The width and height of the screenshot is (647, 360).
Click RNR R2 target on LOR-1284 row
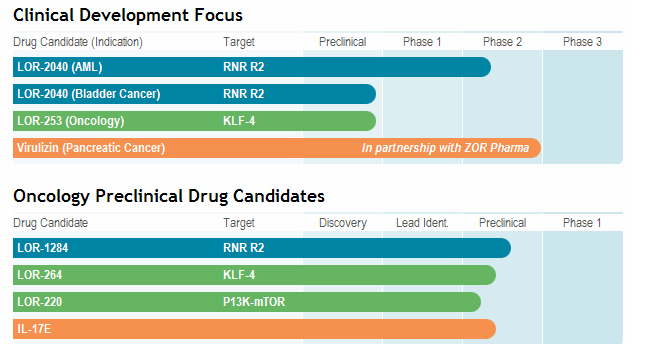243,248
